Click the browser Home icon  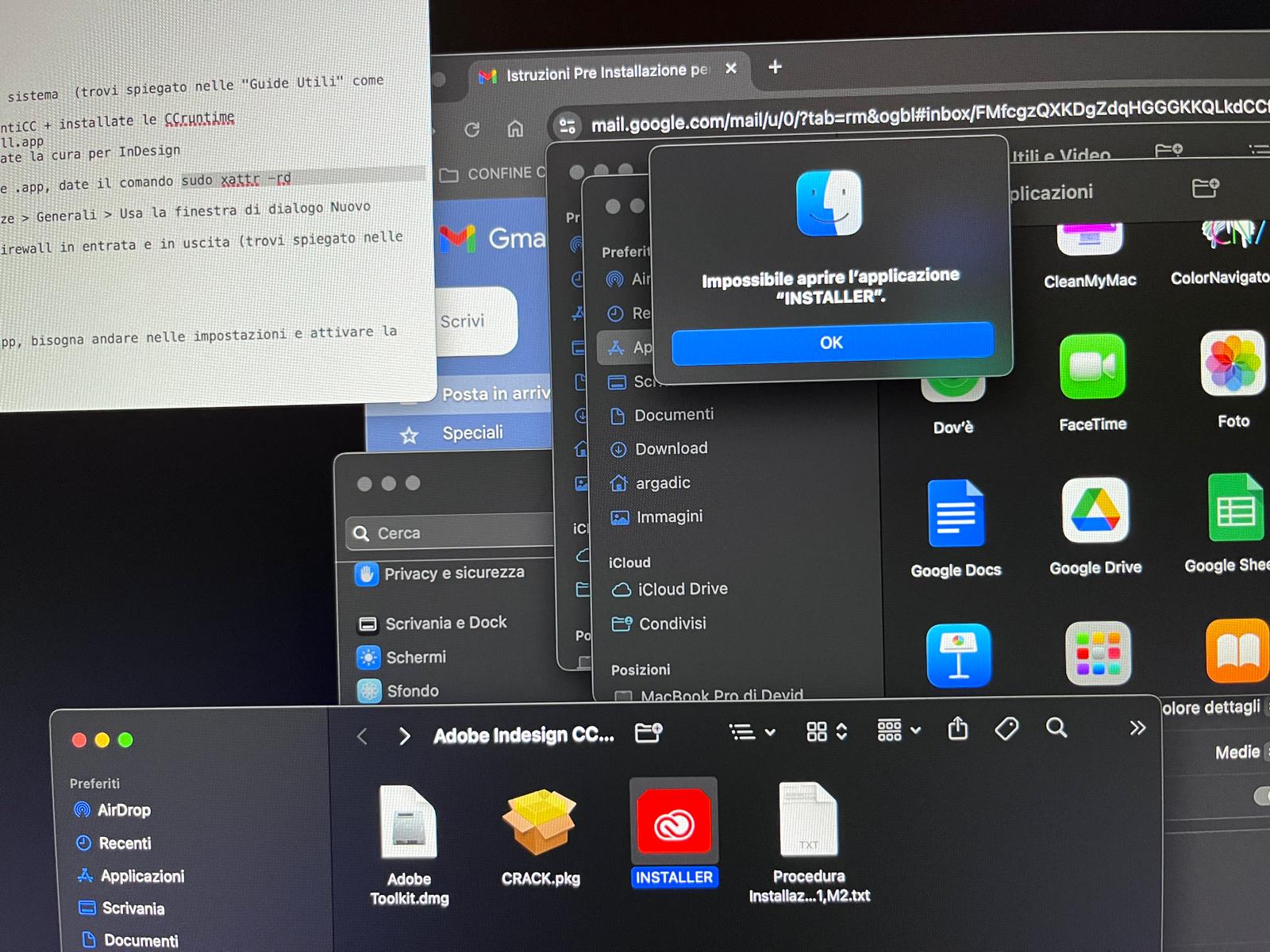click(515, 128)
